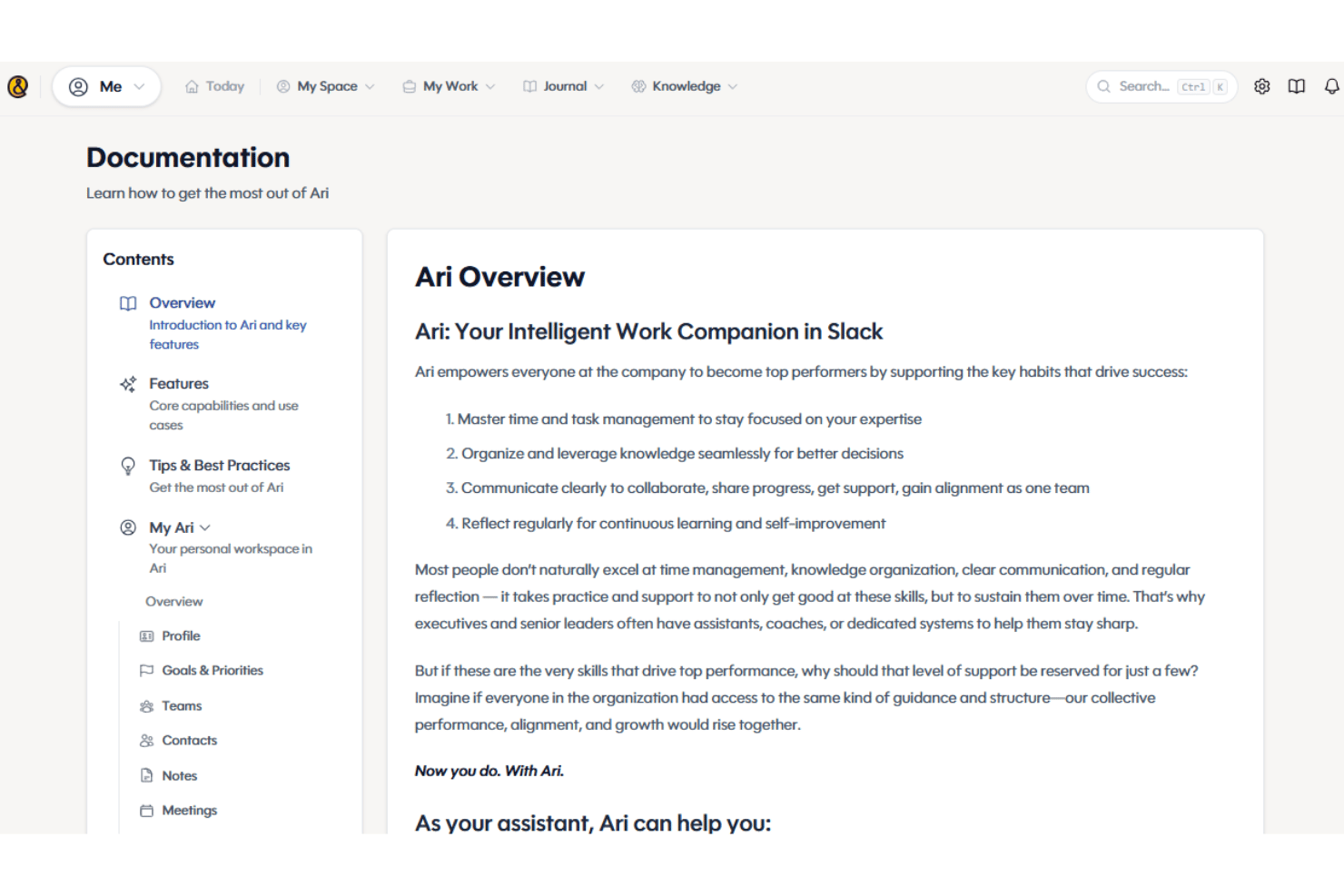The image size is (1344, 896).
Task: Open the My Space menu
Action: point(325,86)
